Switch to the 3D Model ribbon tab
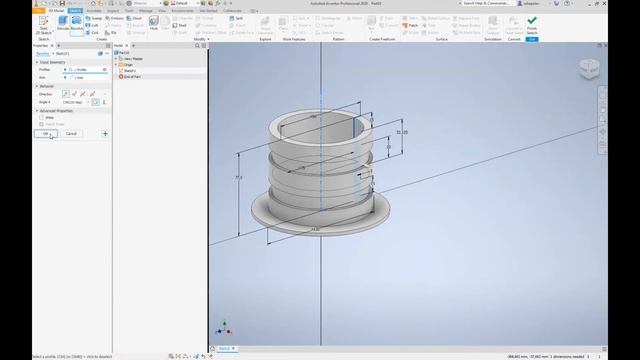 point(56,11)
